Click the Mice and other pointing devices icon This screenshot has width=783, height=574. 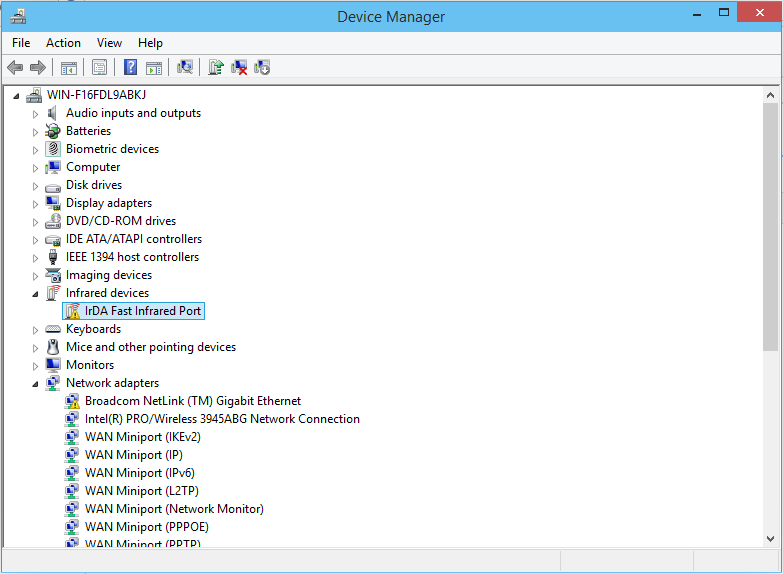click(53, 347)
